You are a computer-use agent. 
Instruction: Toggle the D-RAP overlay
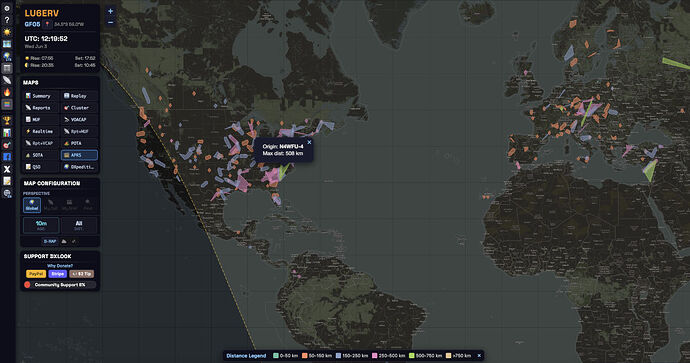50,241
